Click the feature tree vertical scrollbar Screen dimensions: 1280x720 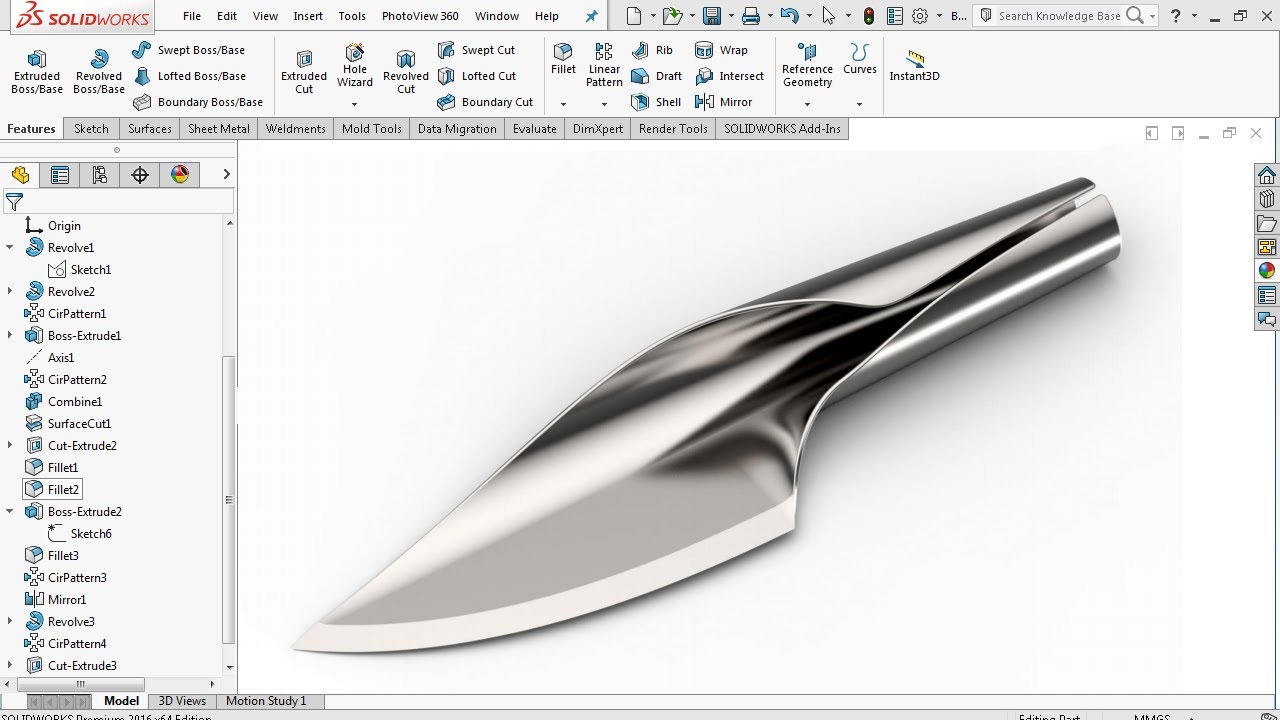tap(229, 500)
